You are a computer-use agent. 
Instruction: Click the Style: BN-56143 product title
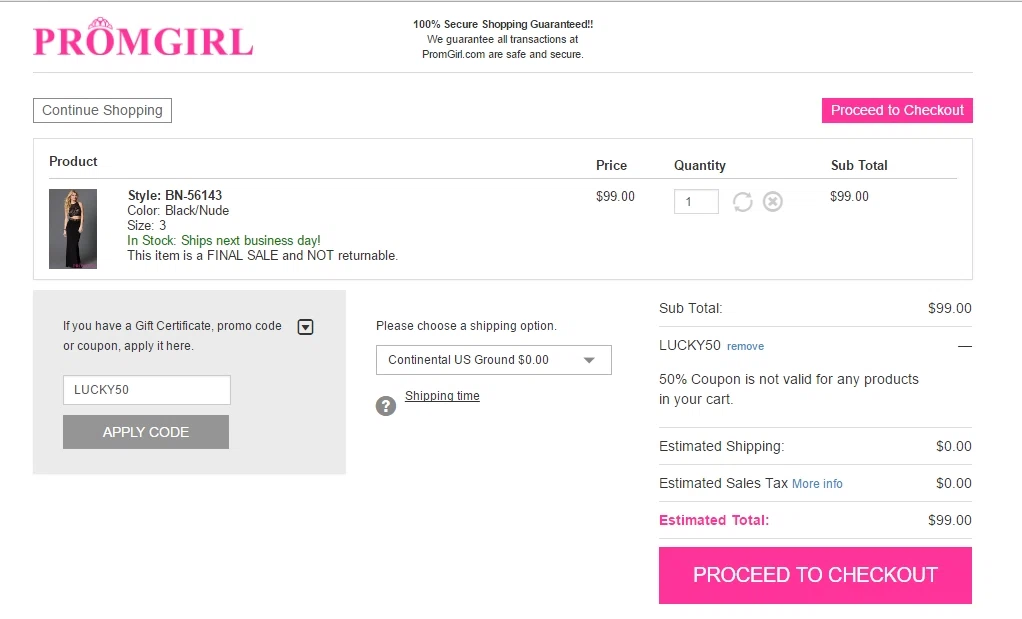pyautogui.click(x=175, y=195)
